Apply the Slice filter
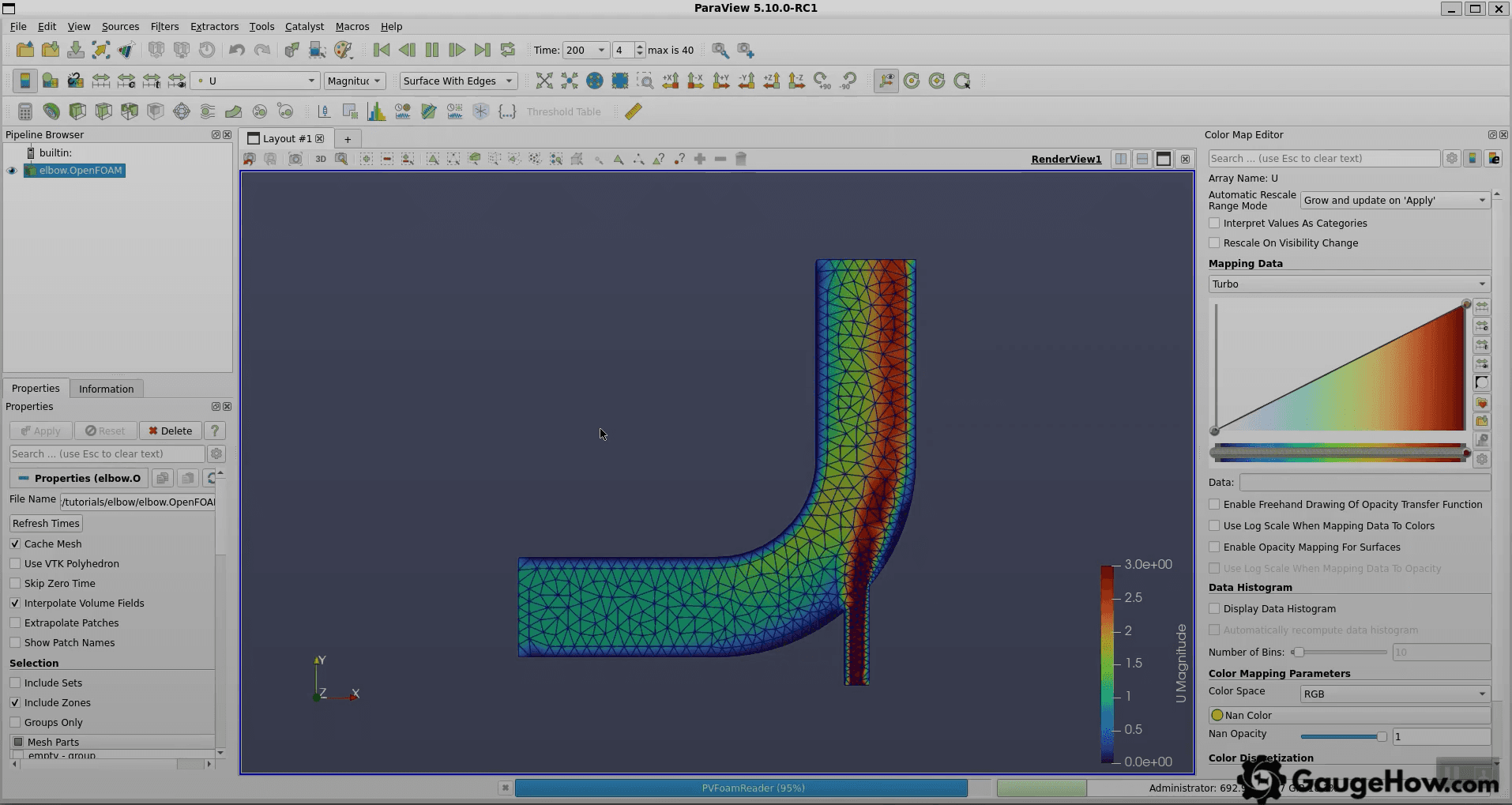Viewport: 1512px width, 805px height. click(x=103, y=111)
